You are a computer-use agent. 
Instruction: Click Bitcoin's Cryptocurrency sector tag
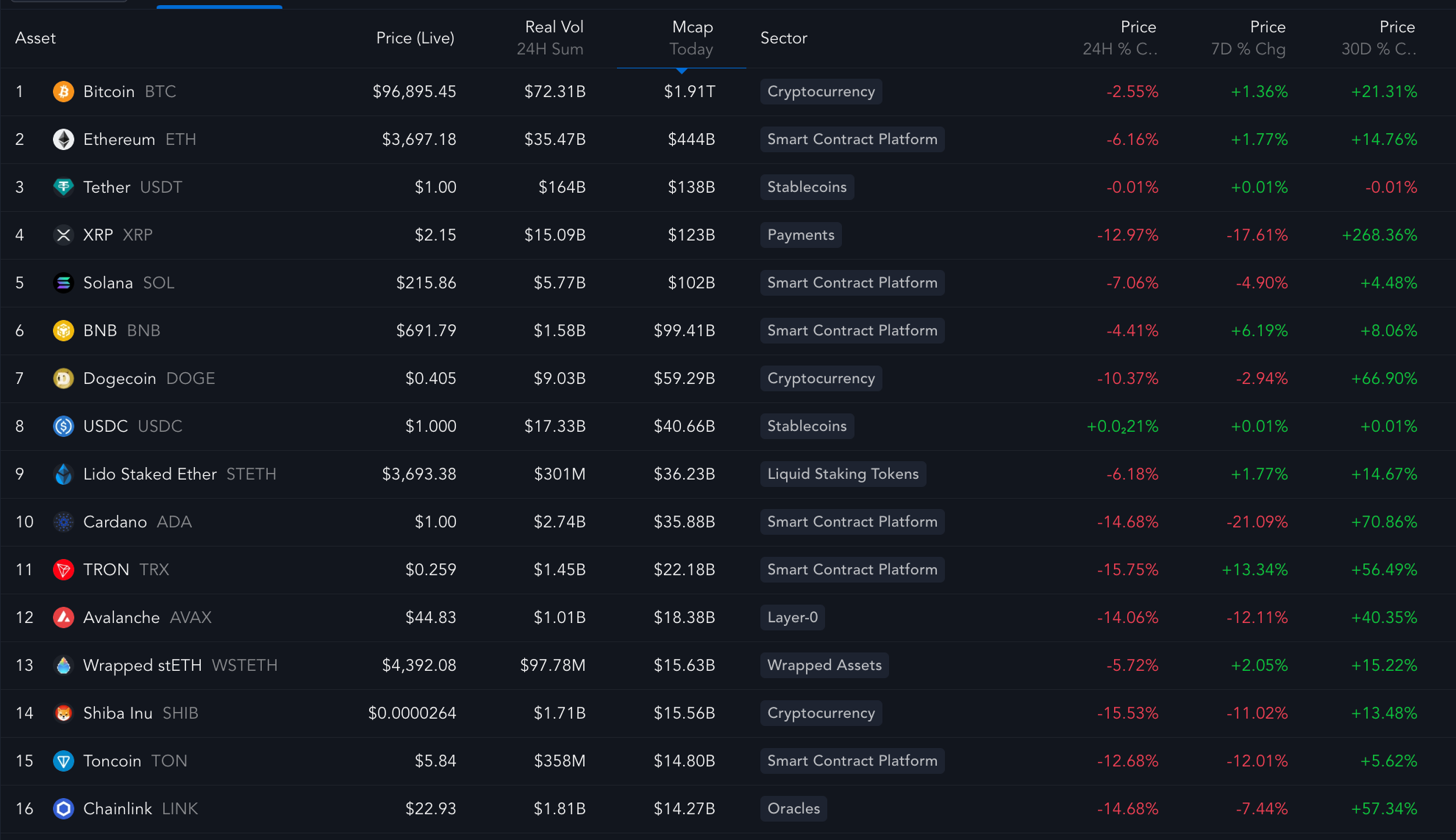821,92
